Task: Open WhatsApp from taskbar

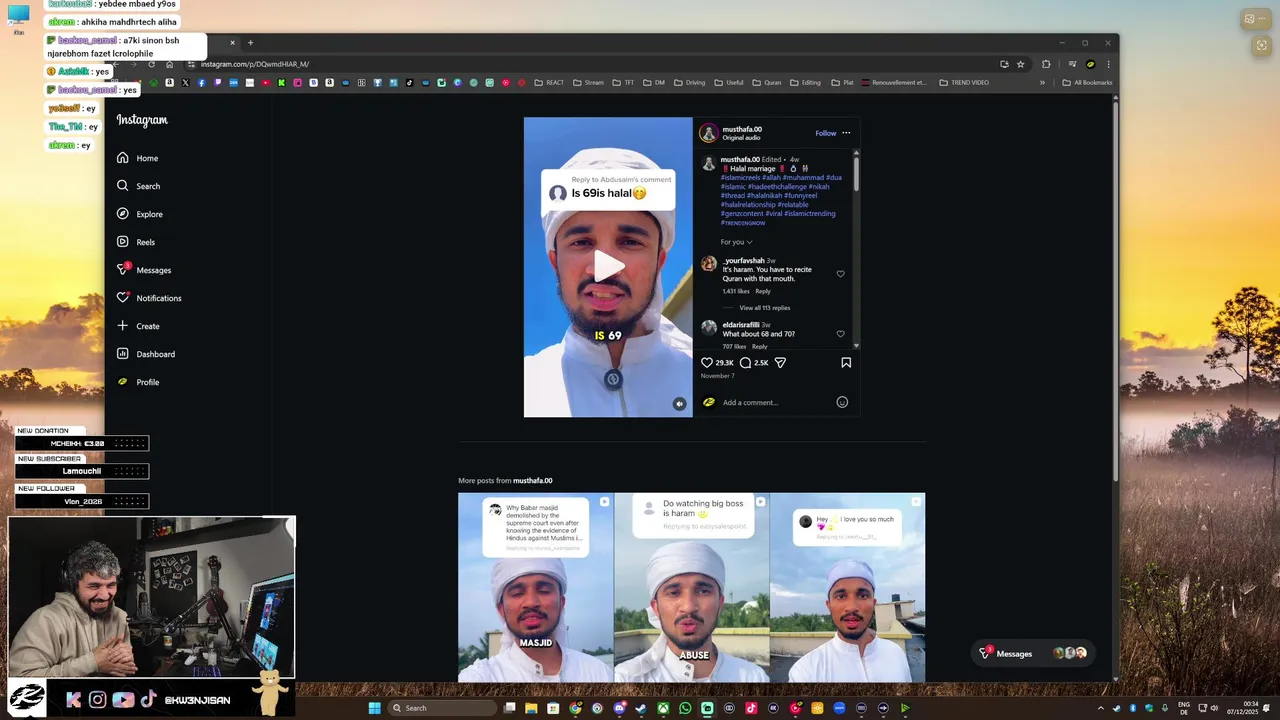Action: [x=685, y=708]
